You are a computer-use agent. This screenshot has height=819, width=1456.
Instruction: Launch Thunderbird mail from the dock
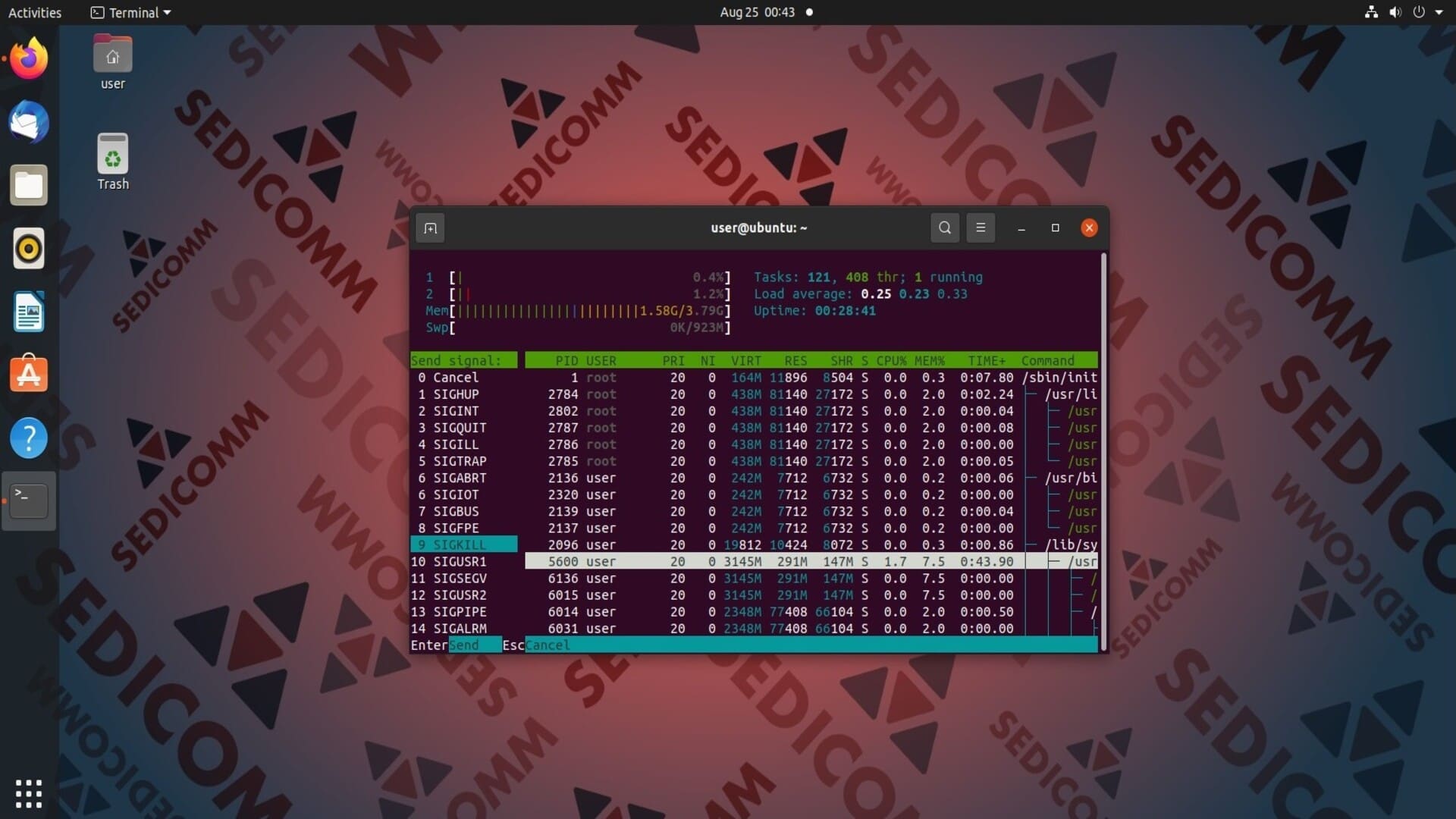click(29, 122)
